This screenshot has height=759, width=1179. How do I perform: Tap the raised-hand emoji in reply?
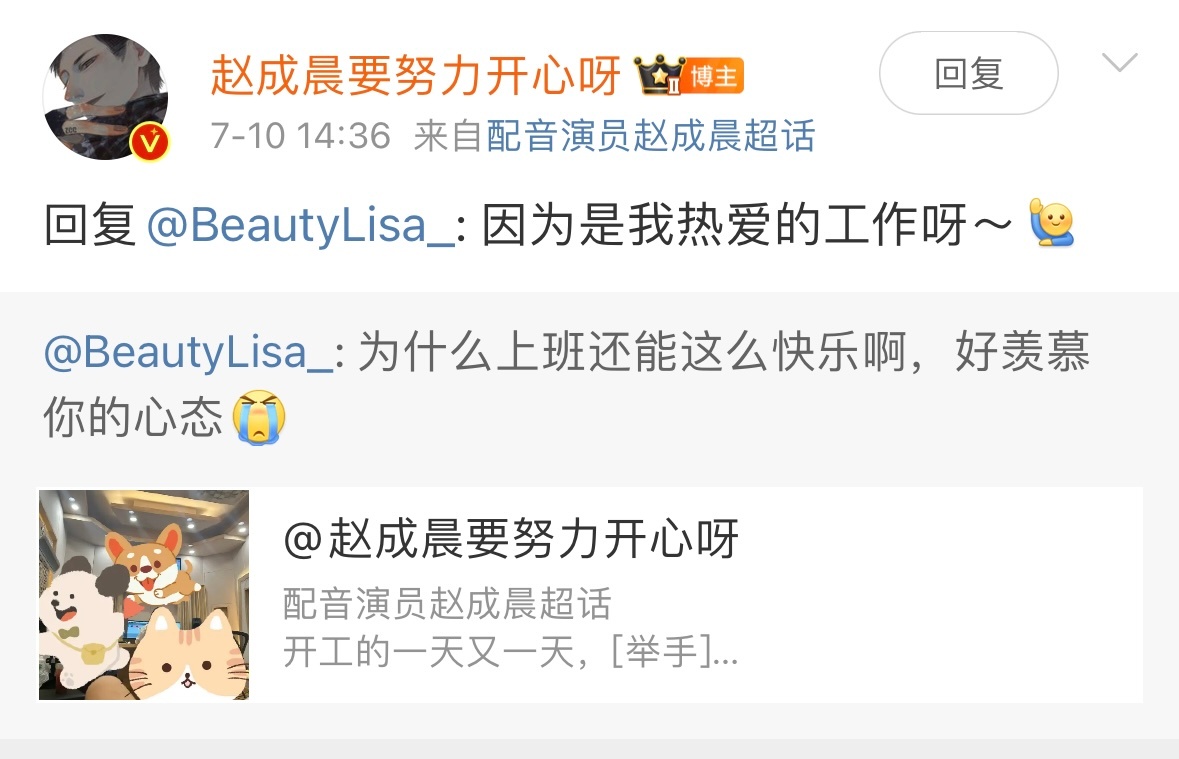tap(1051, 223)
